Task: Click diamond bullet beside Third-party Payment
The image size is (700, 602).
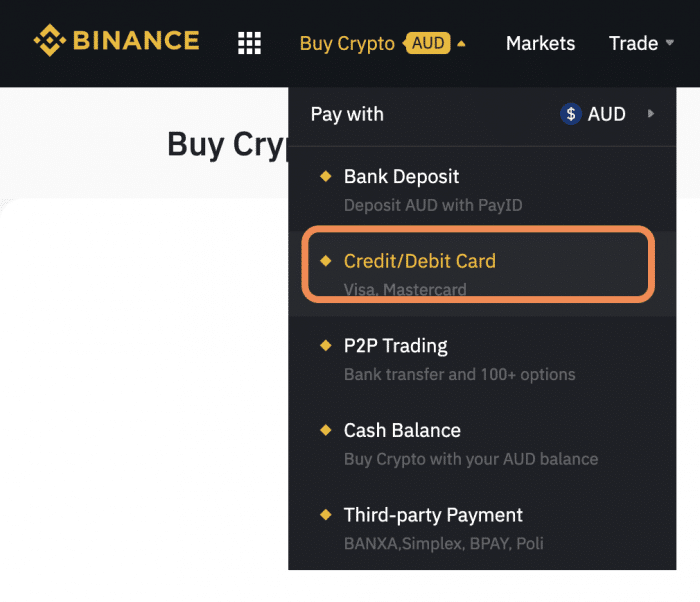Action: point(326,514)
